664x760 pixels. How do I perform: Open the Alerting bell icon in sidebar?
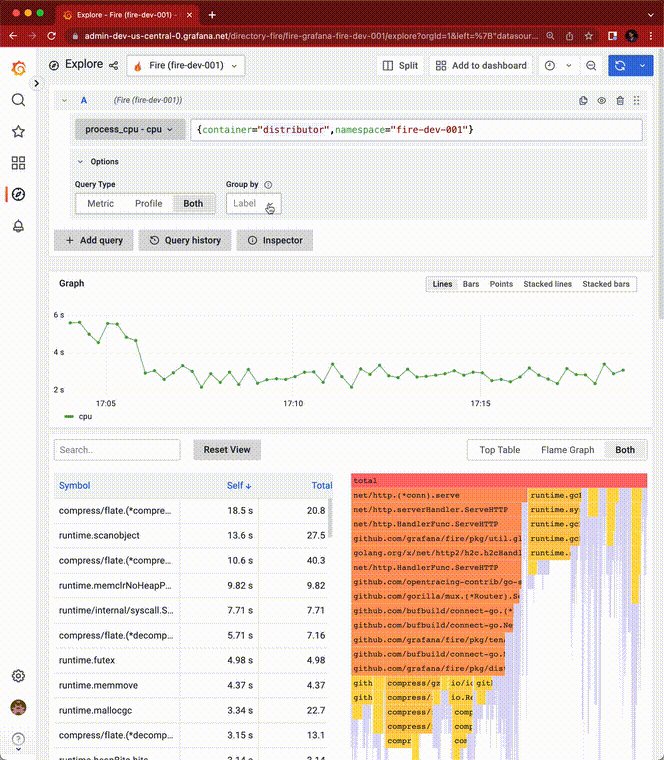(x=18, y=226)
